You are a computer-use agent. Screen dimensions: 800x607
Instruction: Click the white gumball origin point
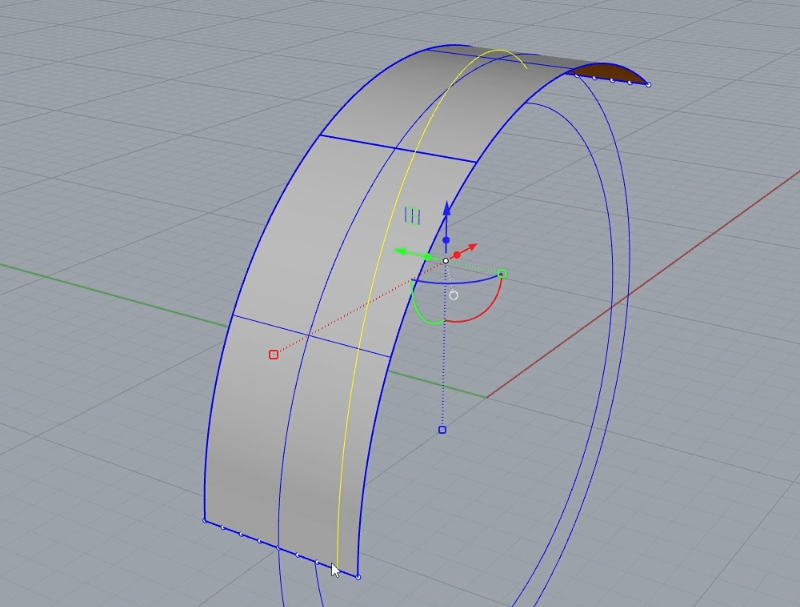pyautogui.click(x=446, y=261)
